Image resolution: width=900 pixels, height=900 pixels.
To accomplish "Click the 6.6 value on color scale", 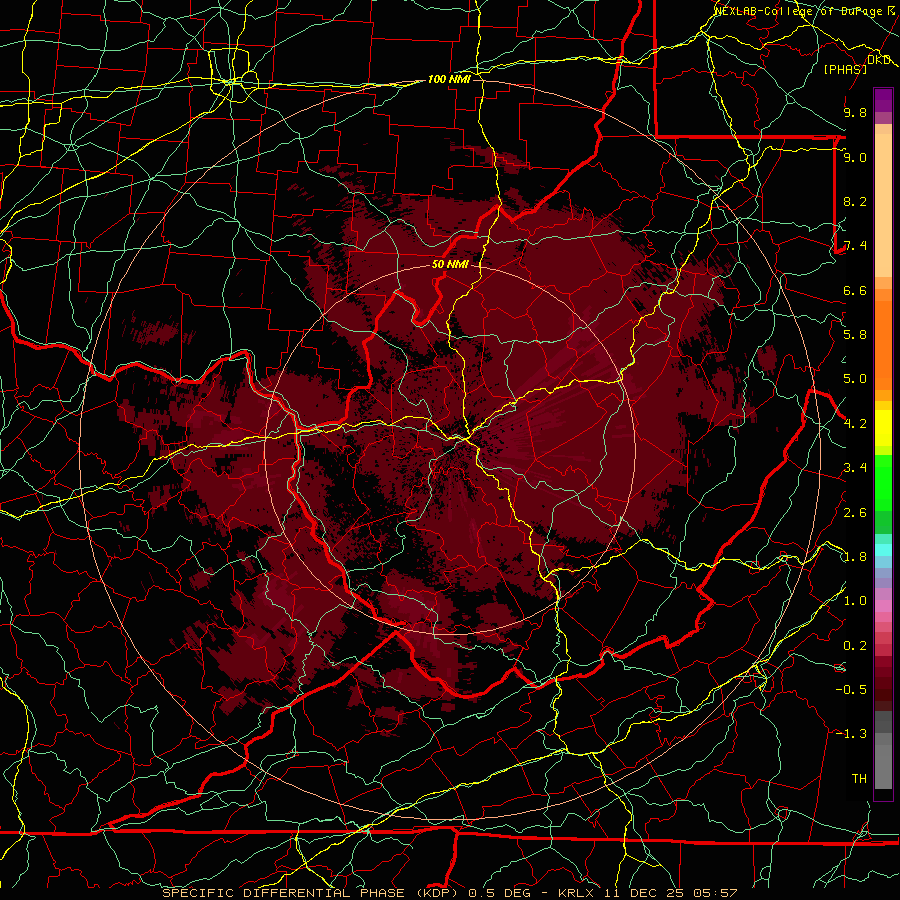I will click(x=855, y=290).
